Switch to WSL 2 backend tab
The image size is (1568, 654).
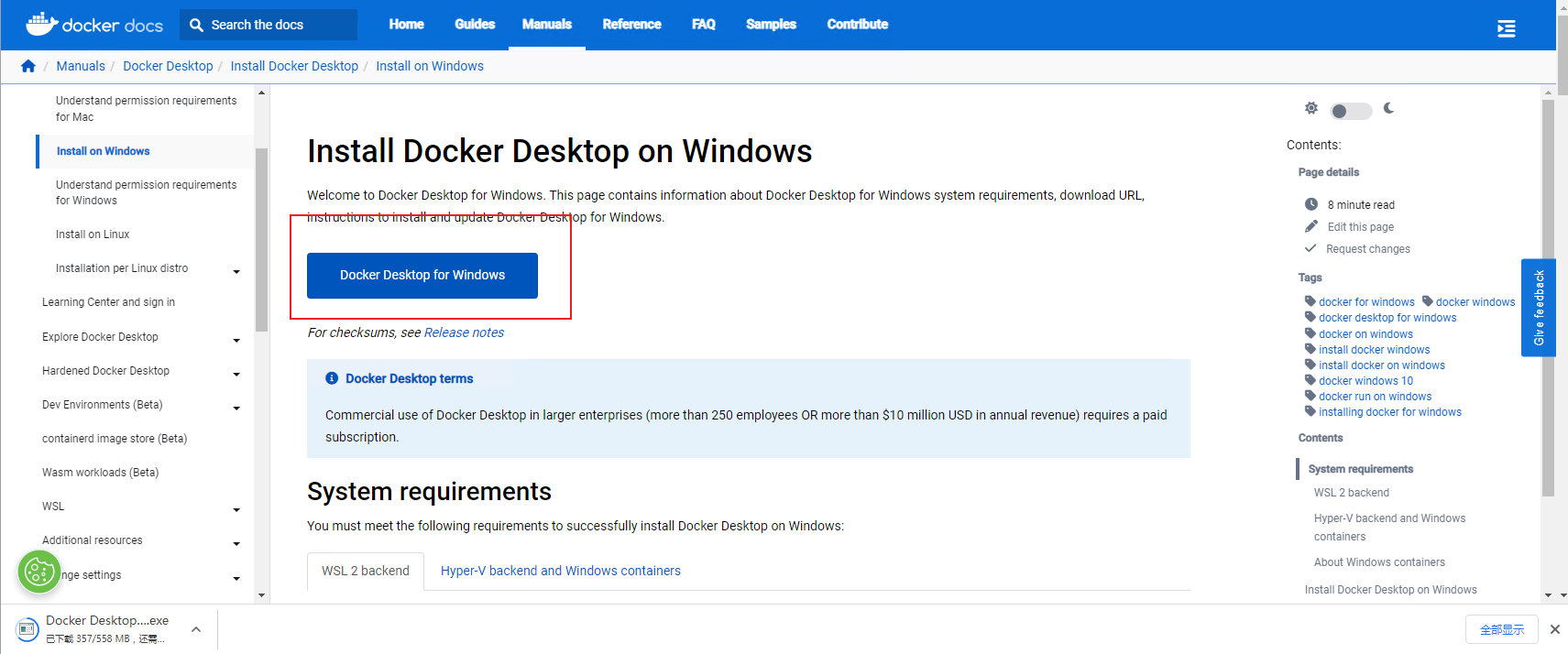pos(366,571)
